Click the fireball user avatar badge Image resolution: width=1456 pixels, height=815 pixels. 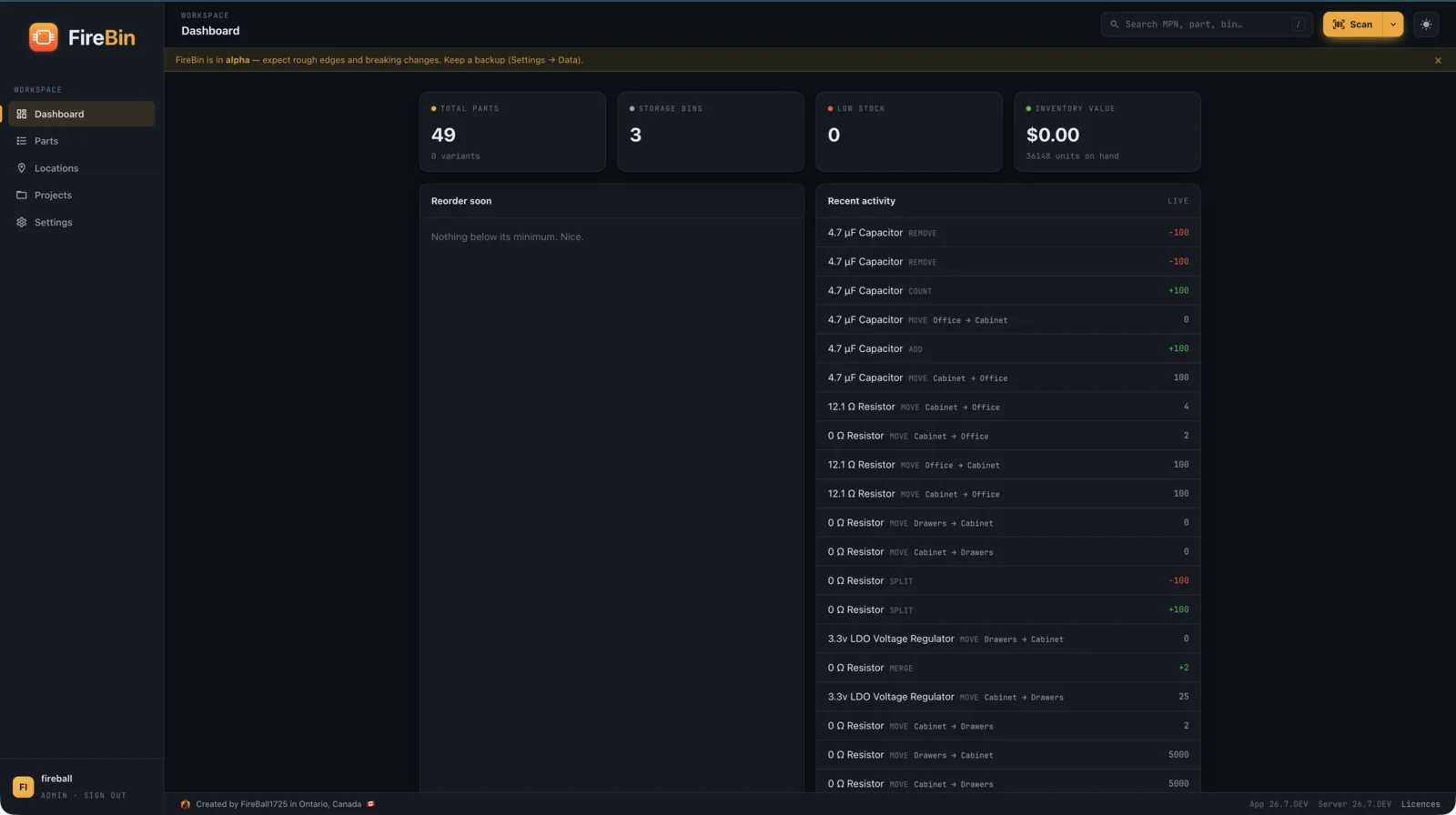click(x=24, y=787)
